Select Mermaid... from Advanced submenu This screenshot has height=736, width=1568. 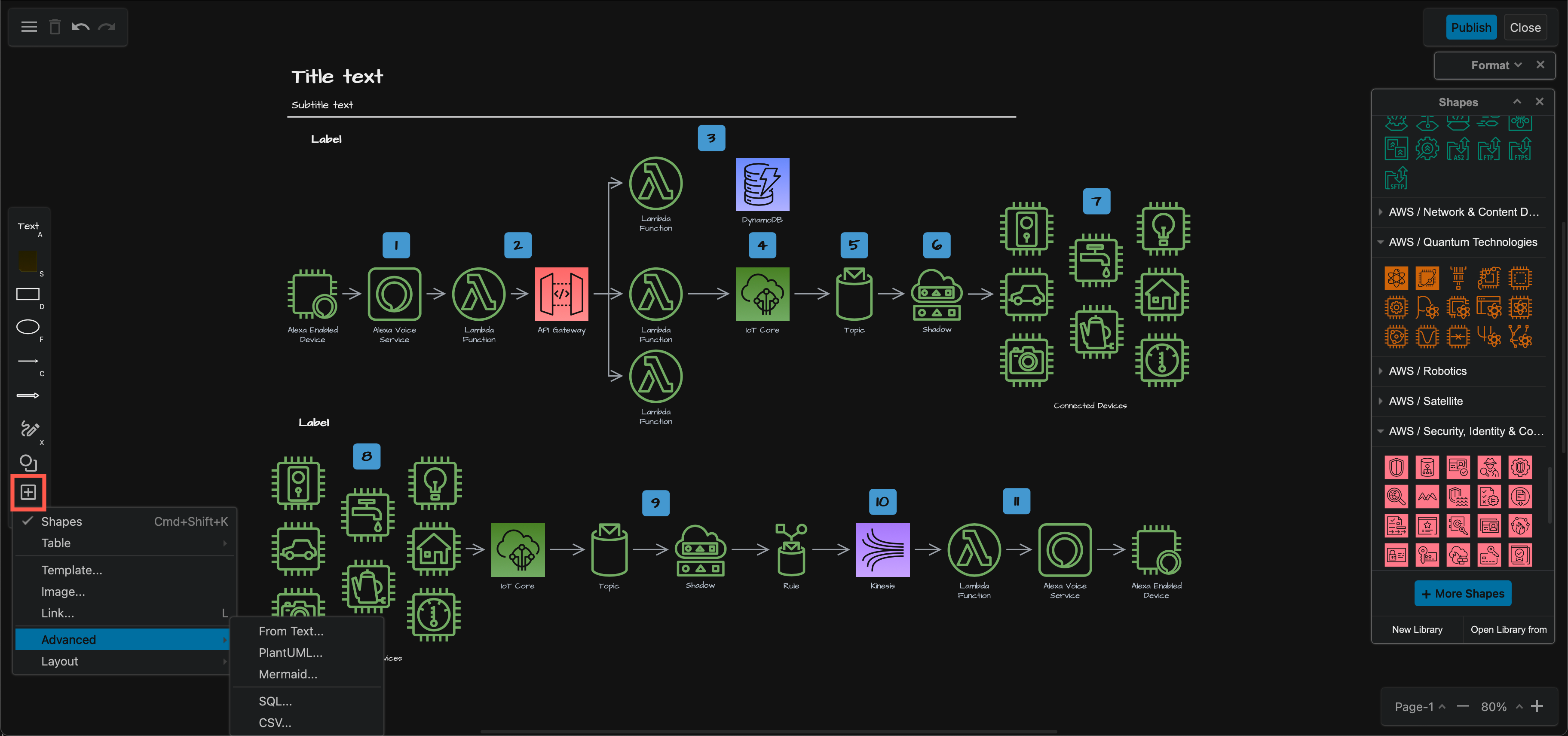288,674
